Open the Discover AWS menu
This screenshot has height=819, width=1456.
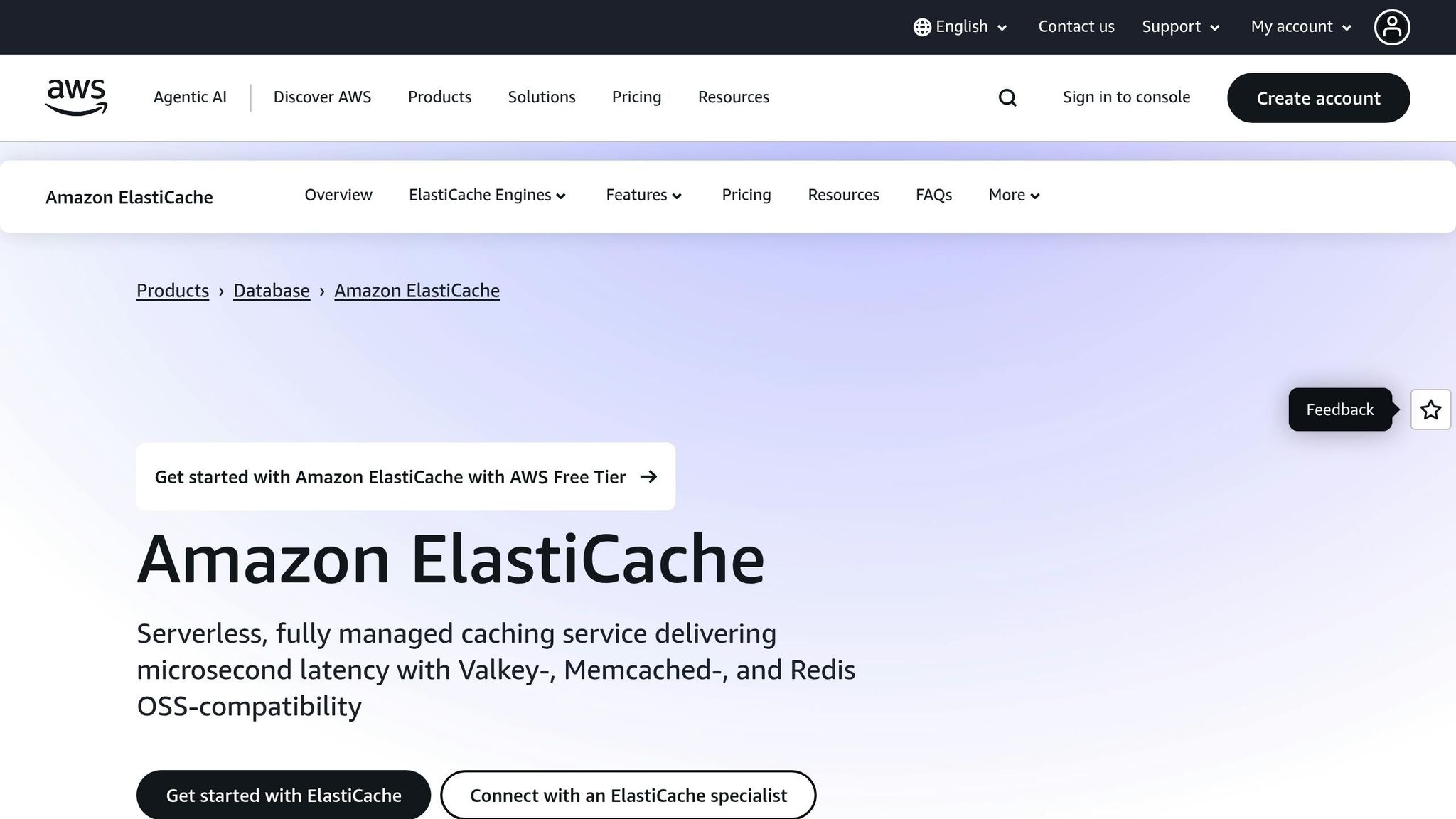(x=322, y=97)
